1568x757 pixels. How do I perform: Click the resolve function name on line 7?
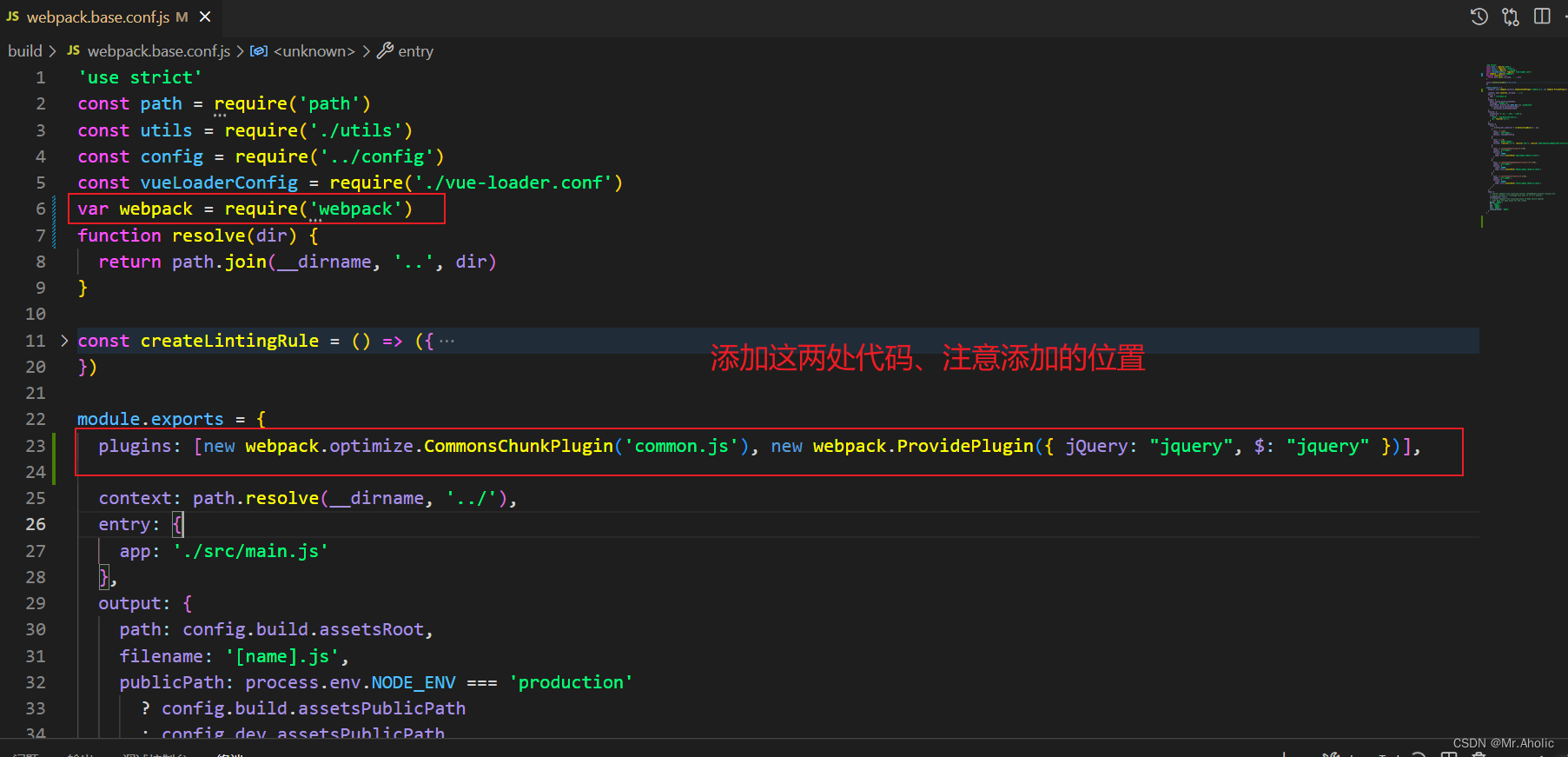pos(208,236)
